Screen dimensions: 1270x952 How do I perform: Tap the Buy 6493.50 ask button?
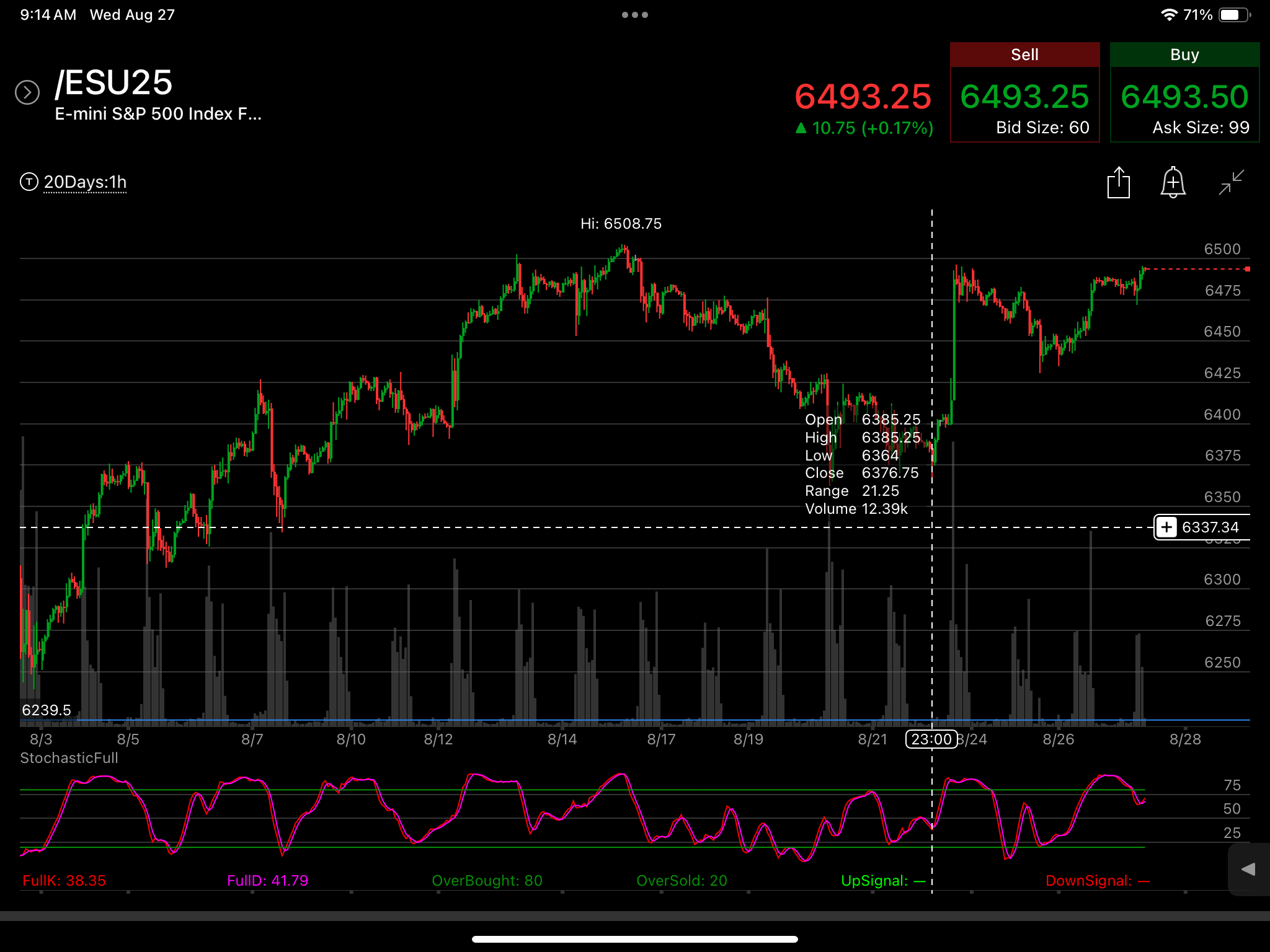click(x=1184, y=92)
